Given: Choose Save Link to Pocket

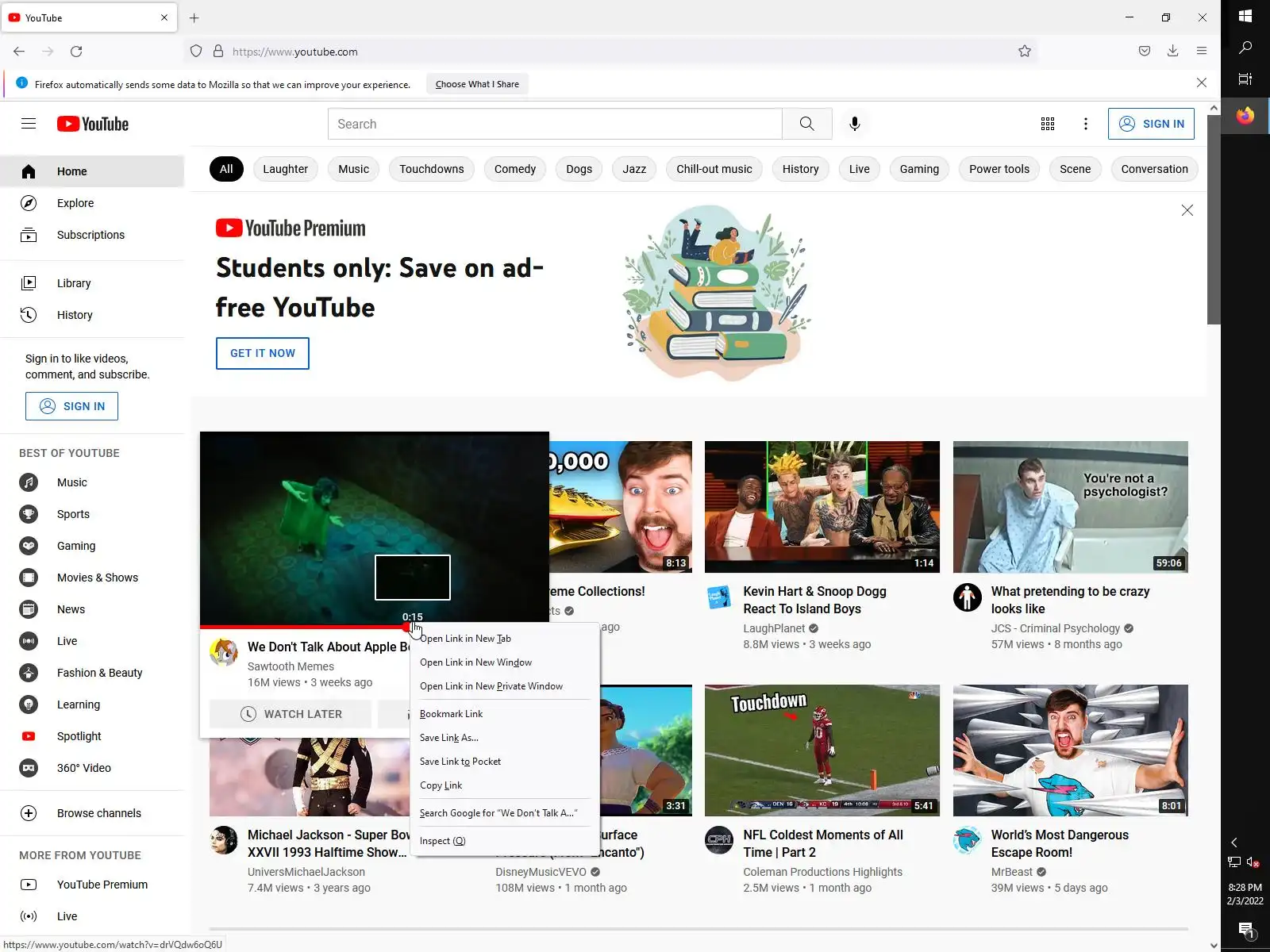Looking at the screenshot, I should click(x=505, y=762).
